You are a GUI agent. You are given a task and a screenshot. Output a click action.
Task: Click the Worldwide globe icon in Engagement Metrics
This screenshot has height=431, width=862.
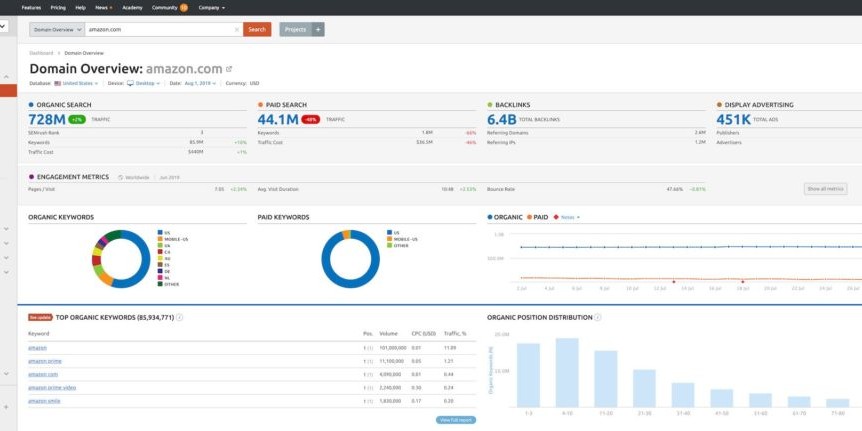click(x=120, y=178)
